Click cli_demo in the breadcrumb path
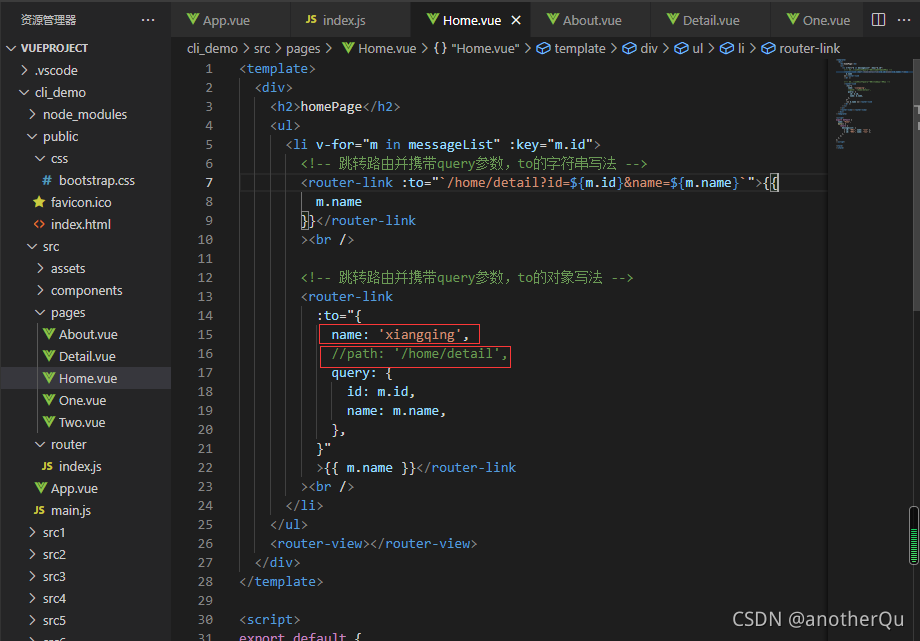This screenshot has height=641, width=920. [212, 48]
